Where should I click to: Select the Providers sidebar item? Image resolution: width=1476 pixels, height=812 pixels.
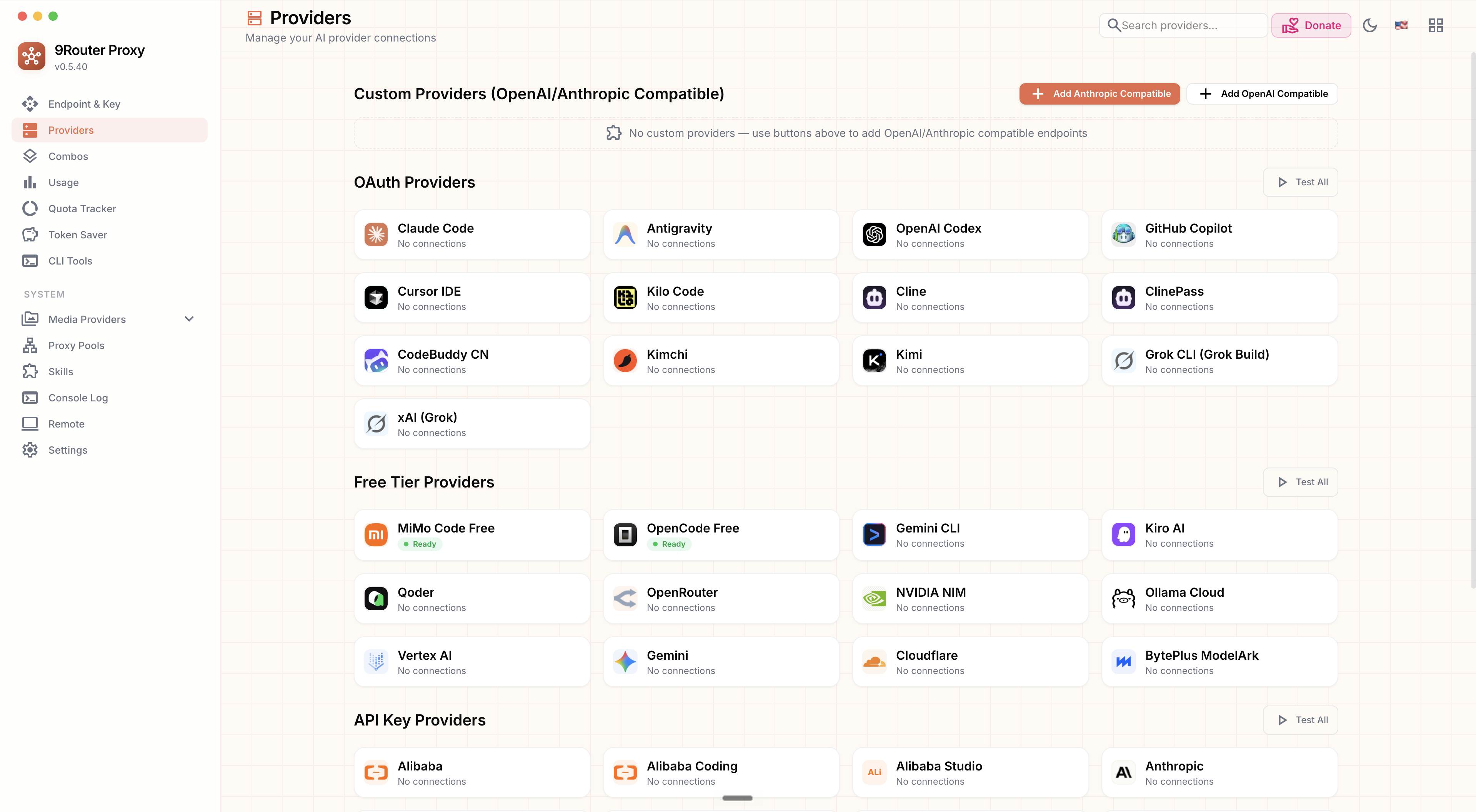pos(110,130)
